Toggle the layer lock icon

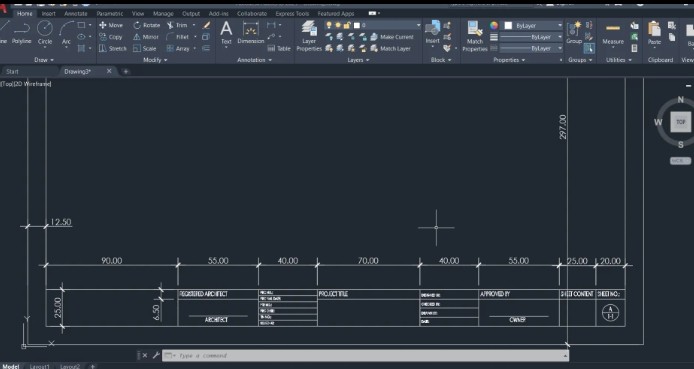(x=347, y=25)
